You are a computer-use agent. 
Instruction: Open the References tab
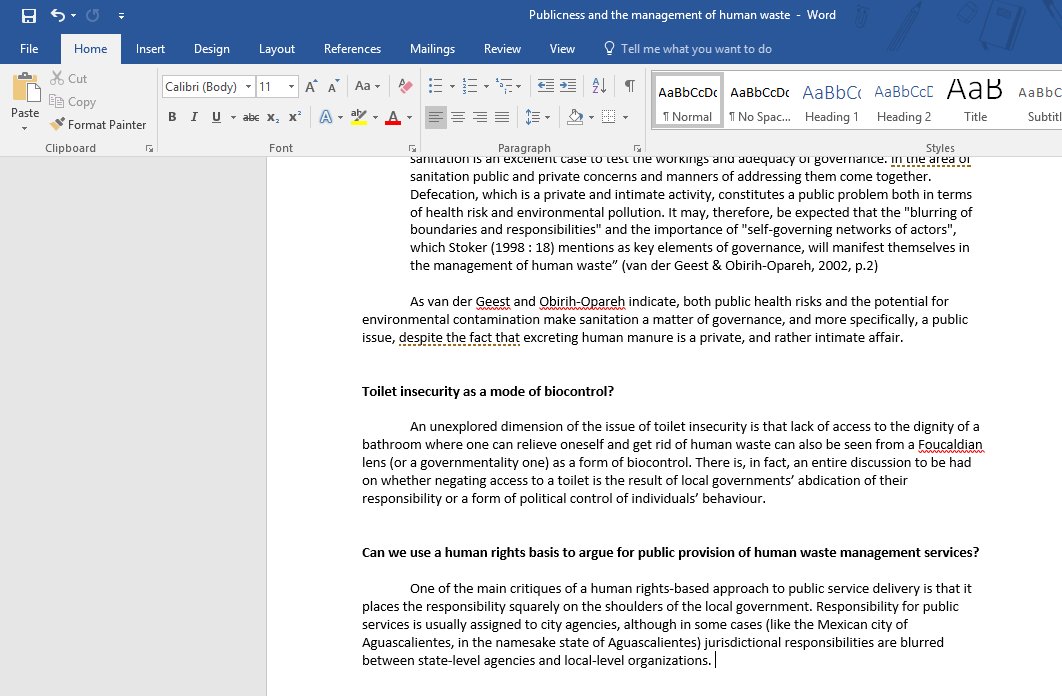(x=352, y=49)
